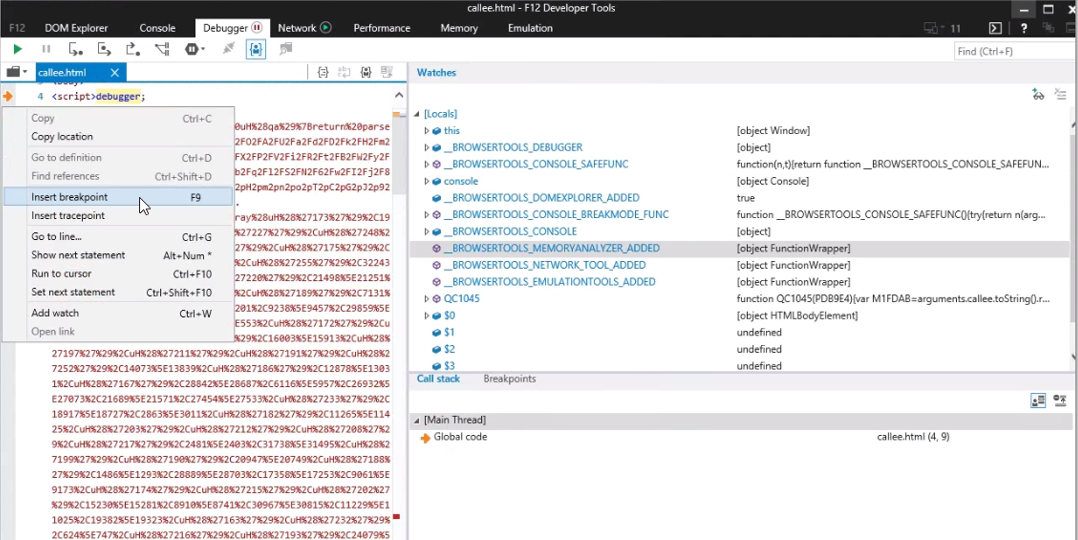Image resolution: width=1078 pixels, height=540 pixels.
Task: Open the exception behavior dropdown
Action: [195, 49]
